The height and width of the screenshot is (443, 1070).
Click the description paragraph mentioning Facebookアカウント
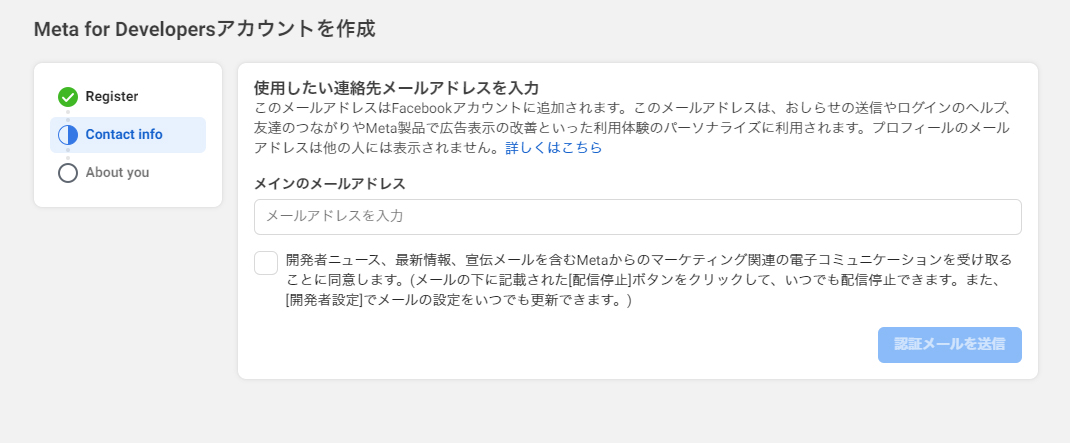point(632,128)
